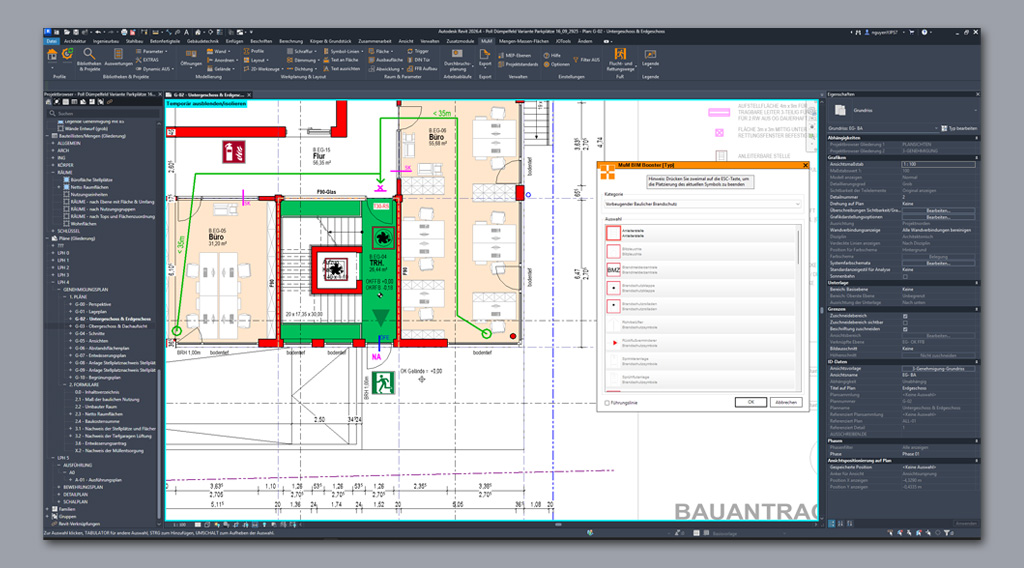This screenshot has width=1024, height=568.
Task: Click the Abbrechen button
Action: (x=786, y=402)
